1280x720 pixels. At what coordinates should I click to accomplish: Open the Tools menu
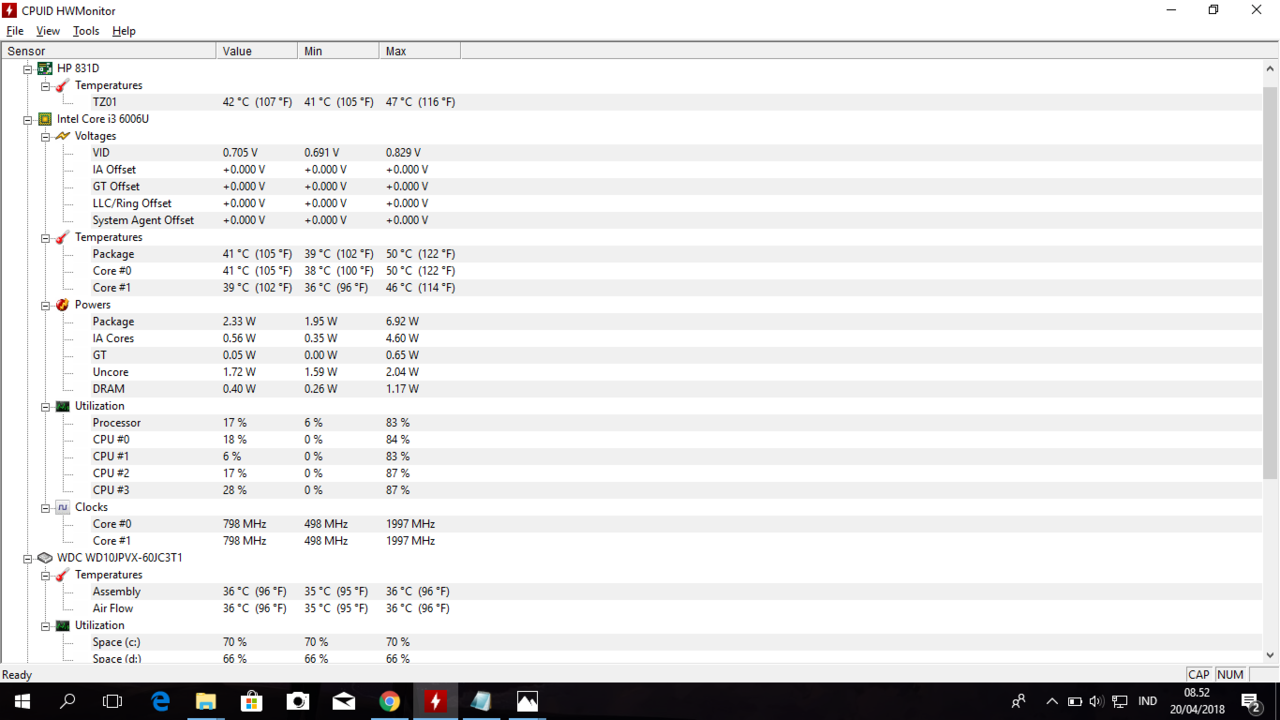coord(86,31)
